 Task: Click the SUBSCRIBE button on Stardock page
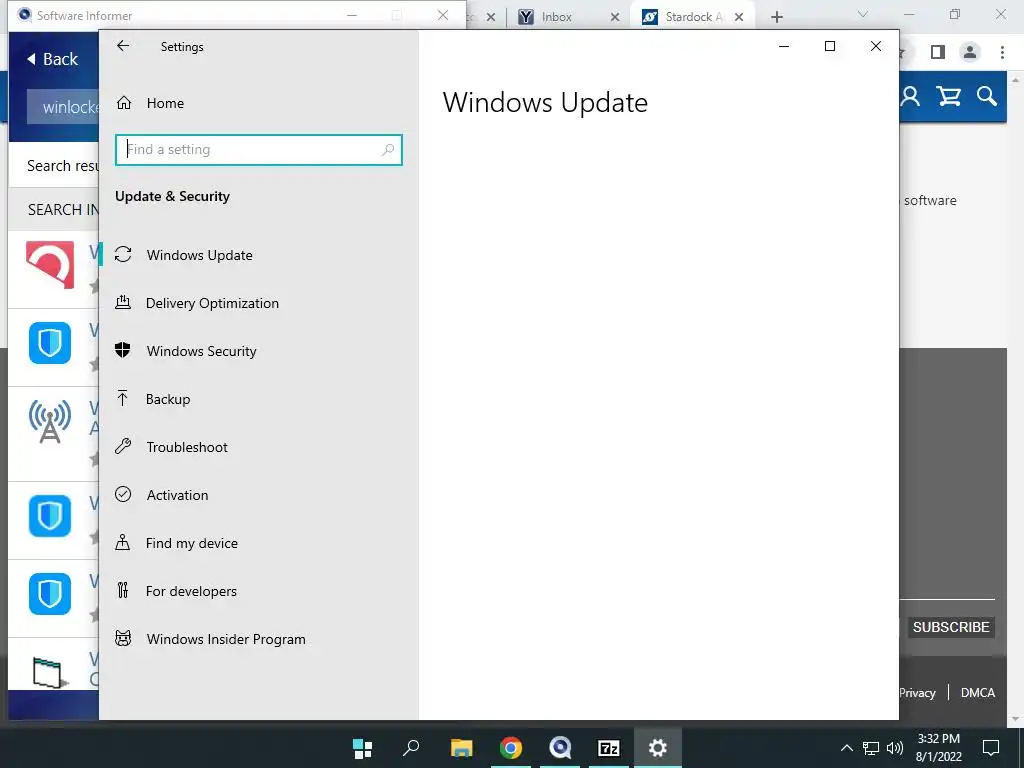pyautogui.click(x=951, y=627)
